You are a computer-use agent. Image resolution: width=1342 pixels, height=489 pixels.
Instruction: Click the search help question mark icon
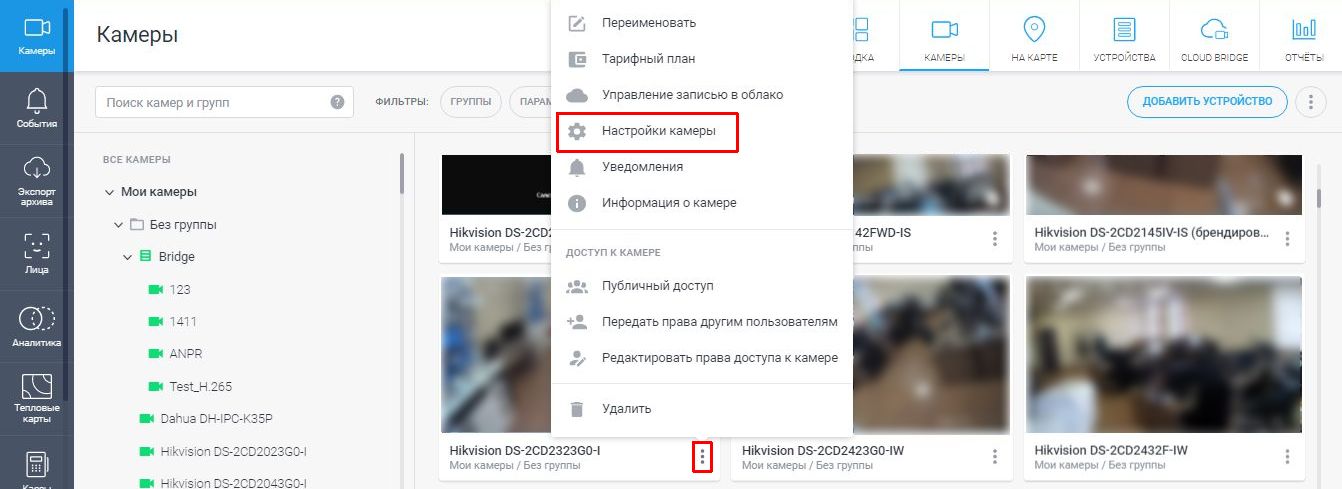337,102
